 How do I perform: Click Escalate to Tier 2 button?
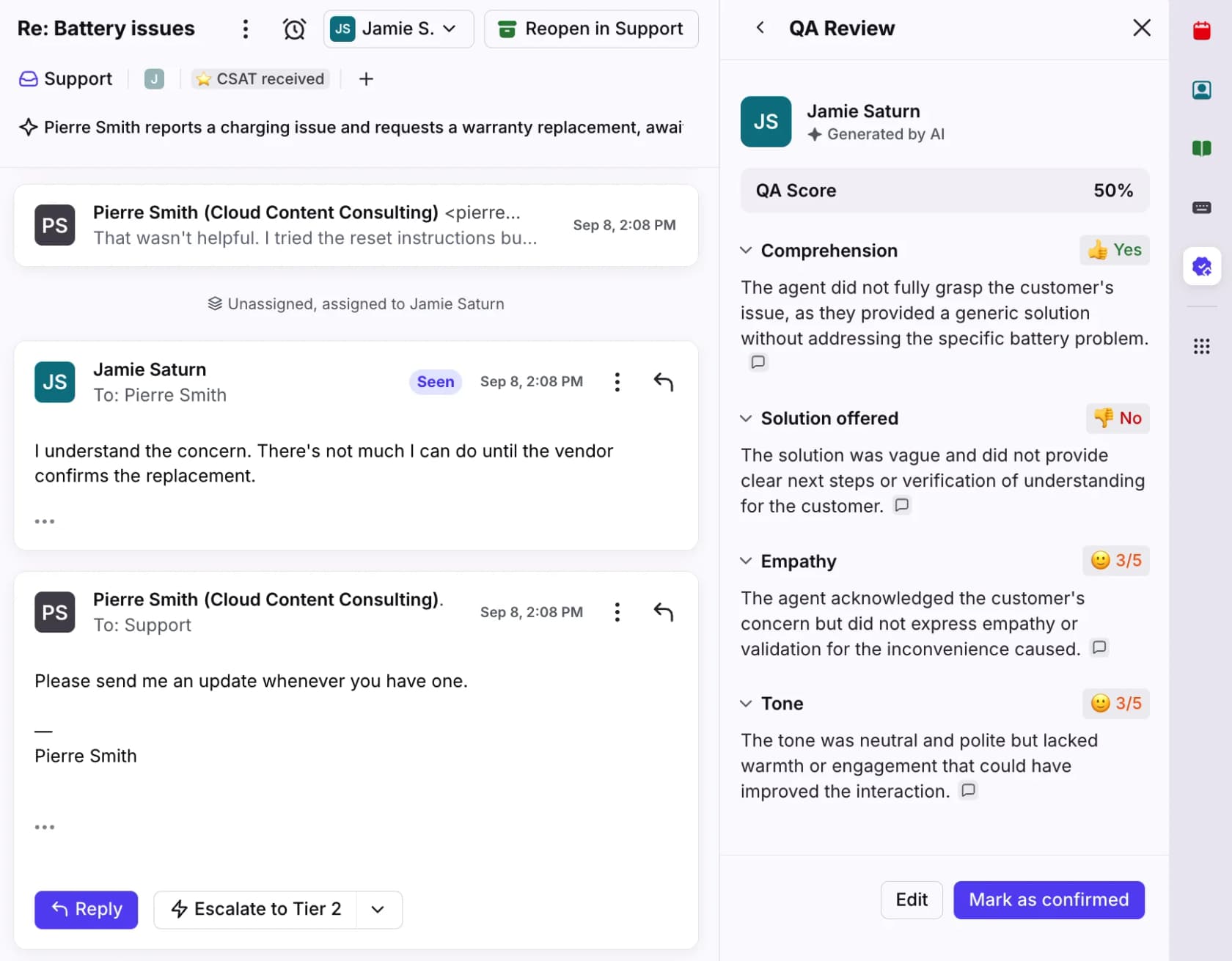point(255,910)
